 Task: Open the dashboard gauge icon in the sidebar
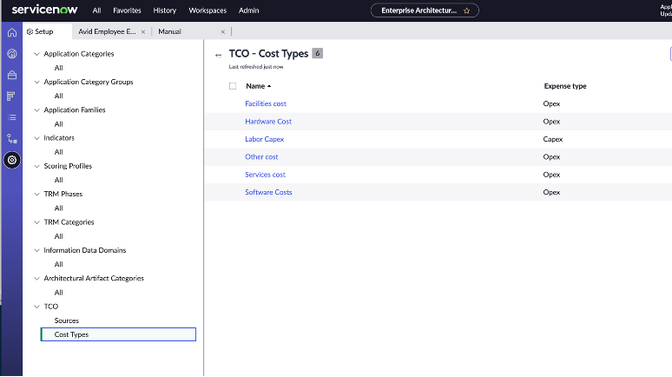pos(12,54)
